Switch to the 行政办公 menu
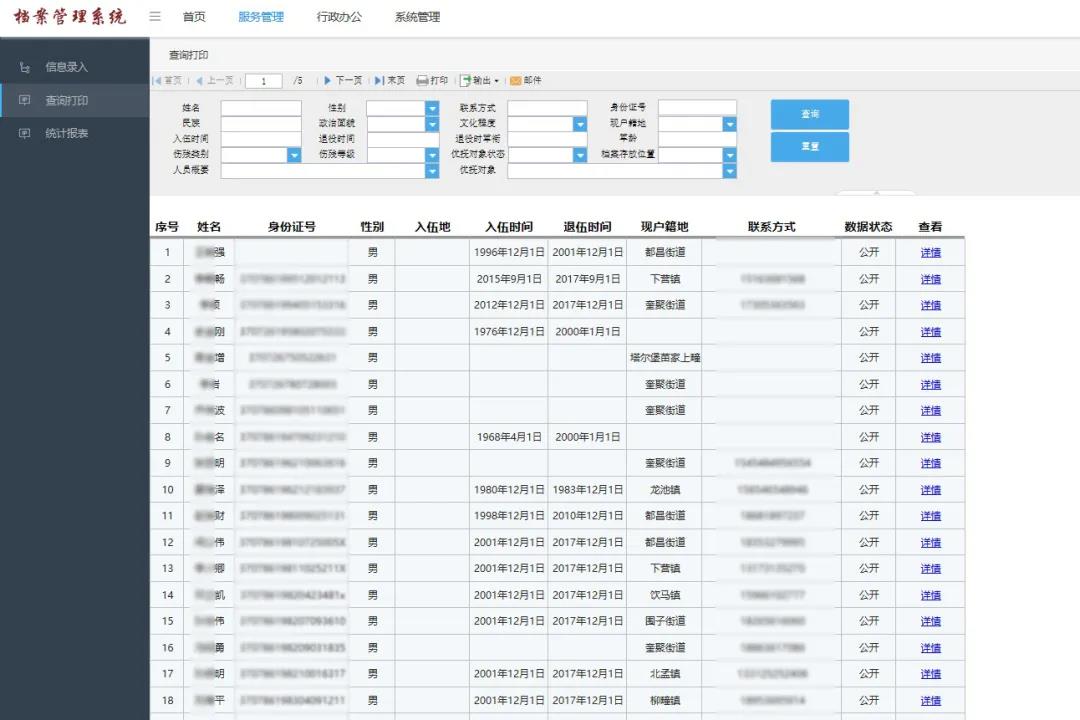 pyautogui.click(x=338, y=16)
